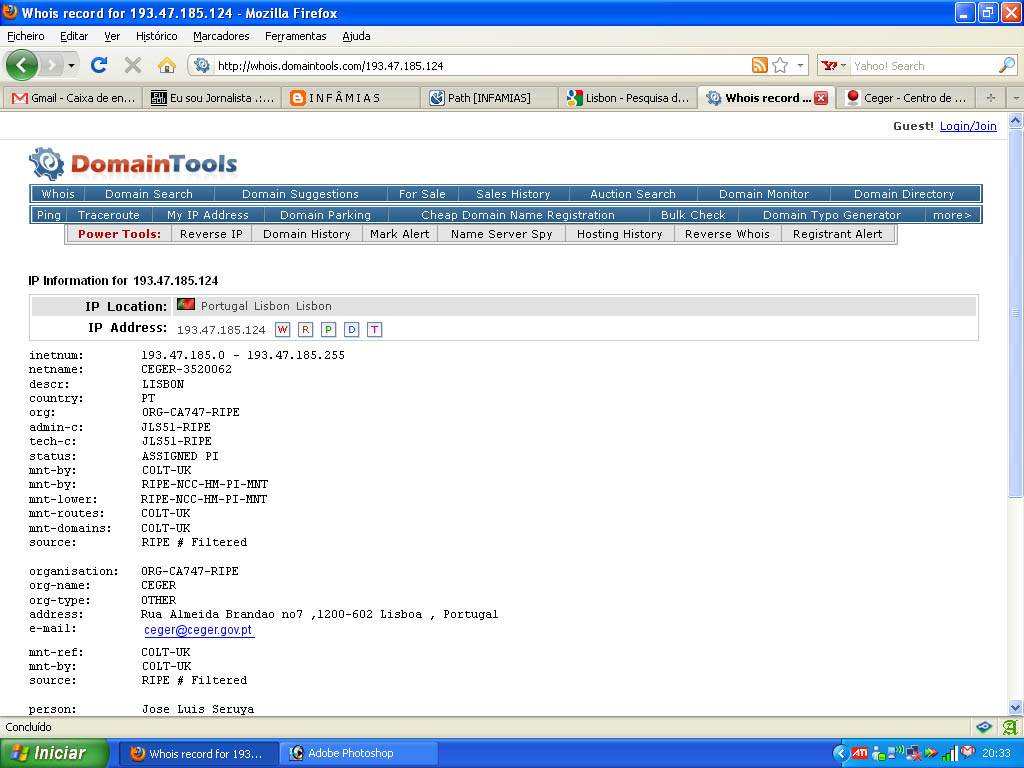Open the Iniciar start menu
The image size is (1024, 768).
[55, 754]
